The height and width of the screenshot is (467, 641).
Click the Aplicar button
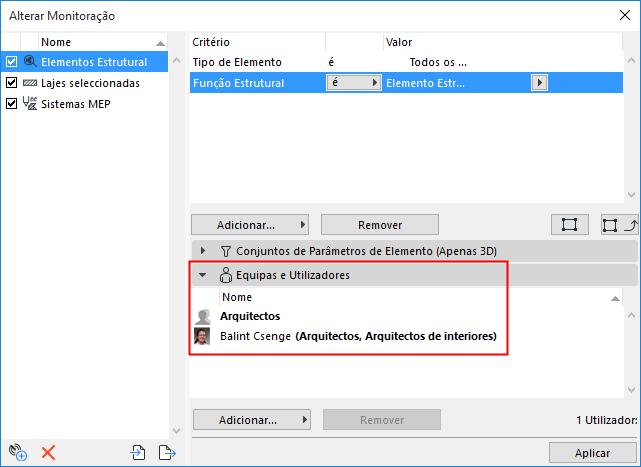click(592, 453)
